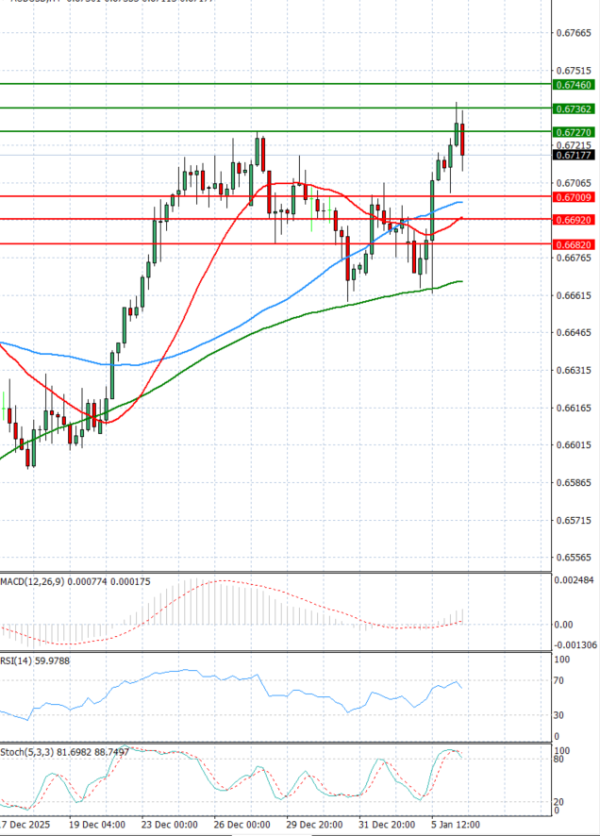Click the 0.65565 value on price axis

tap(572, 557)
